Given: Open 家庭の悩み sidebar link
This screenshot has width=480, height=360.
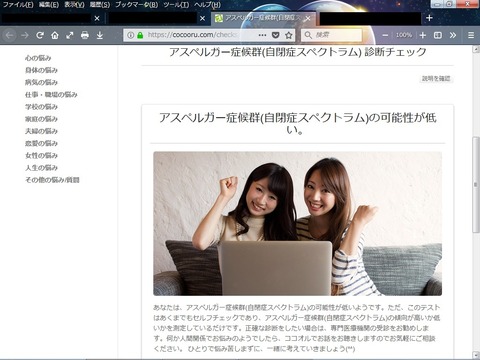Looking at the screenshot, I should point(41,119).
